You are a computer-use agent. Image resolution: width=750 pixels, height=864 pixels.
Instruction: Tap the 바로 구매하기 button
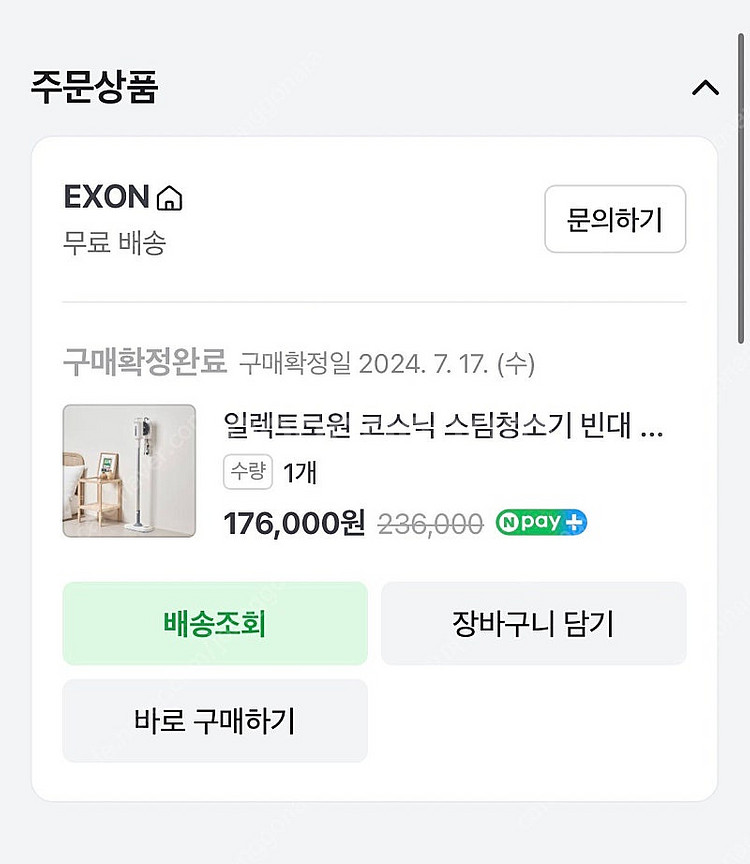coord(215,720)
